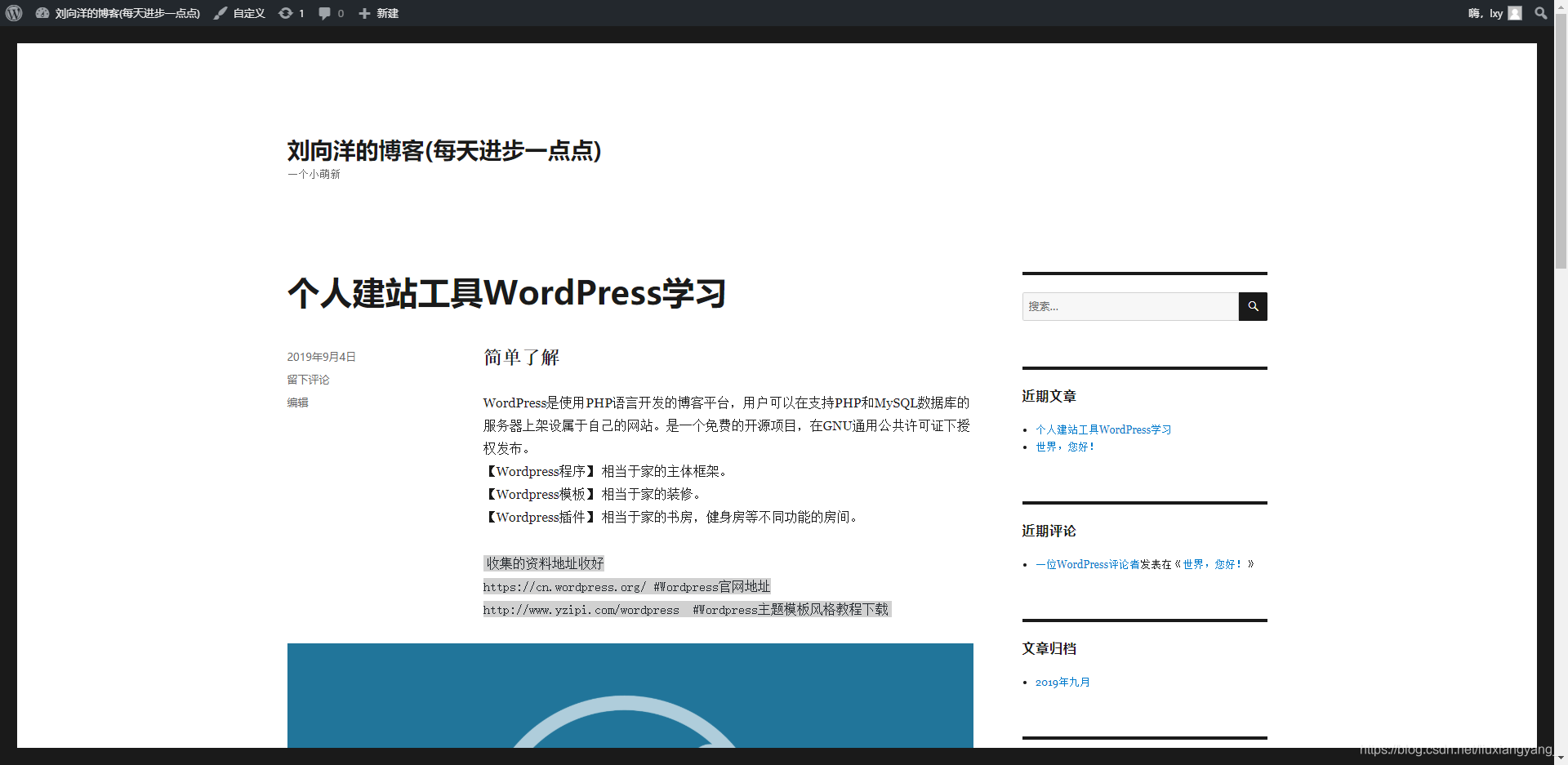The image size is (1568, 765).
Task: Open post title 个人建站工具WordPress学习
Action: click(x=506, y=293)
